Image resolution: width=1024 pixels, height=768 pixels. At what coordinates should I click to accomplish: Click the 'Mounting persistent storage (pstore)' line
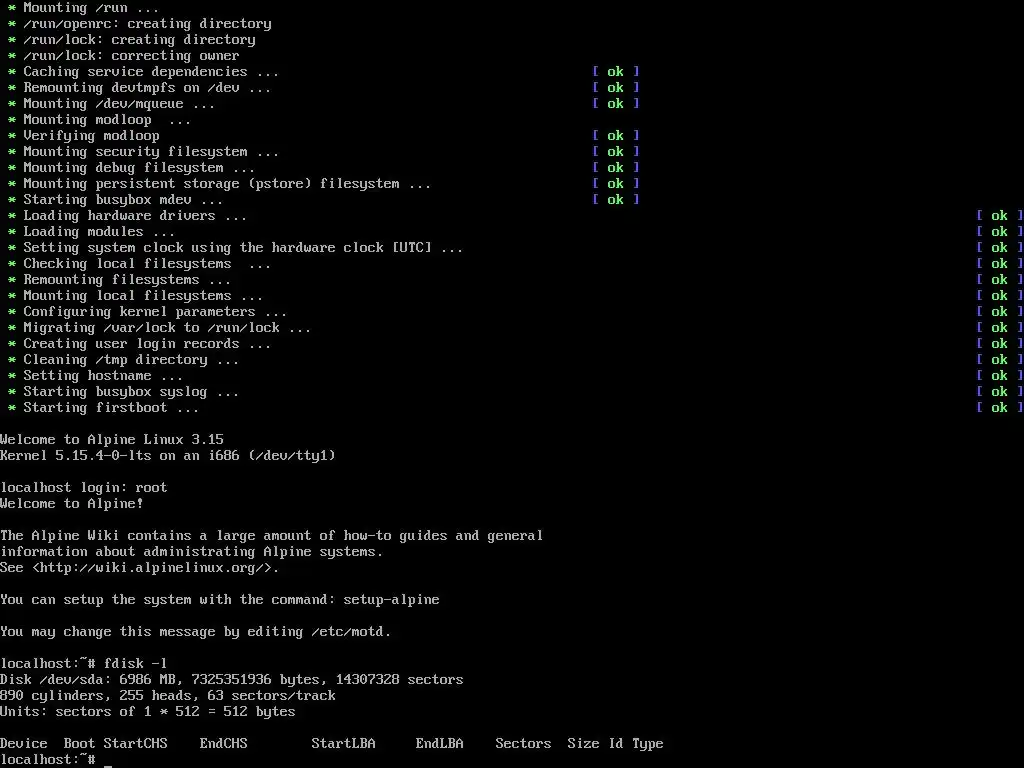tap(219, 184)
